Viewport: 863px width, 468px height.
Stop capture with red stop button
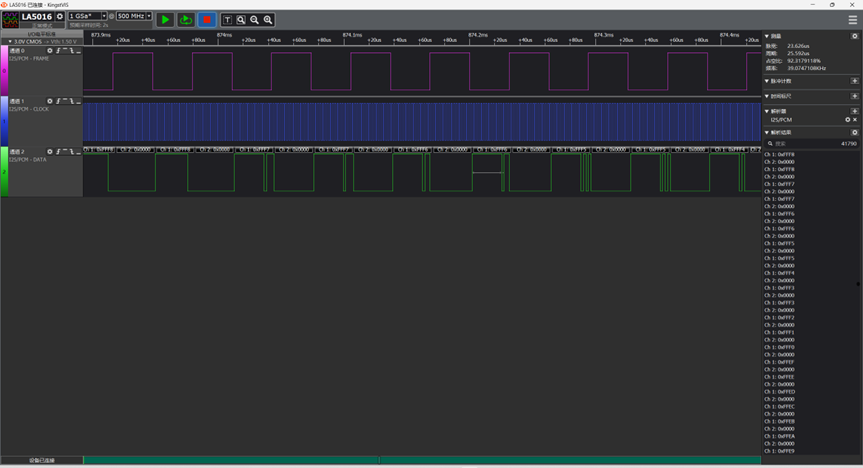[x=207, y=20]
